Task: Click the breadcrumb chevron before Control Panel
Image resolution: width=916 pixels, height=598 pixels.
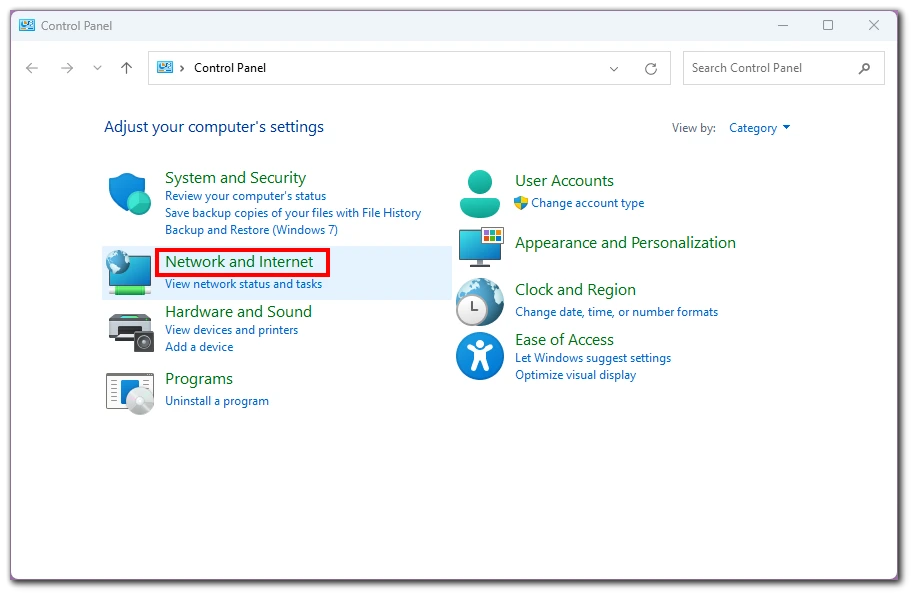Action: 182,68
